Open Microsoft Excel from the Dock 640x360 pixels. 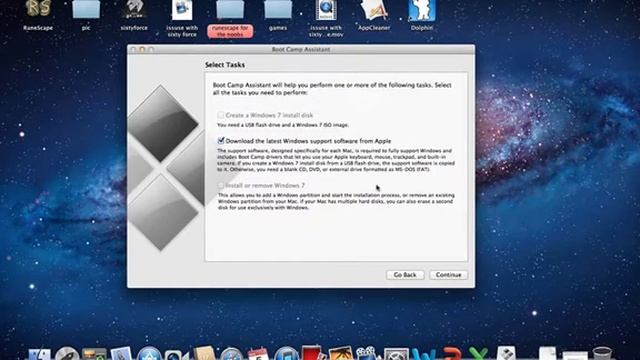coord(478,354)
